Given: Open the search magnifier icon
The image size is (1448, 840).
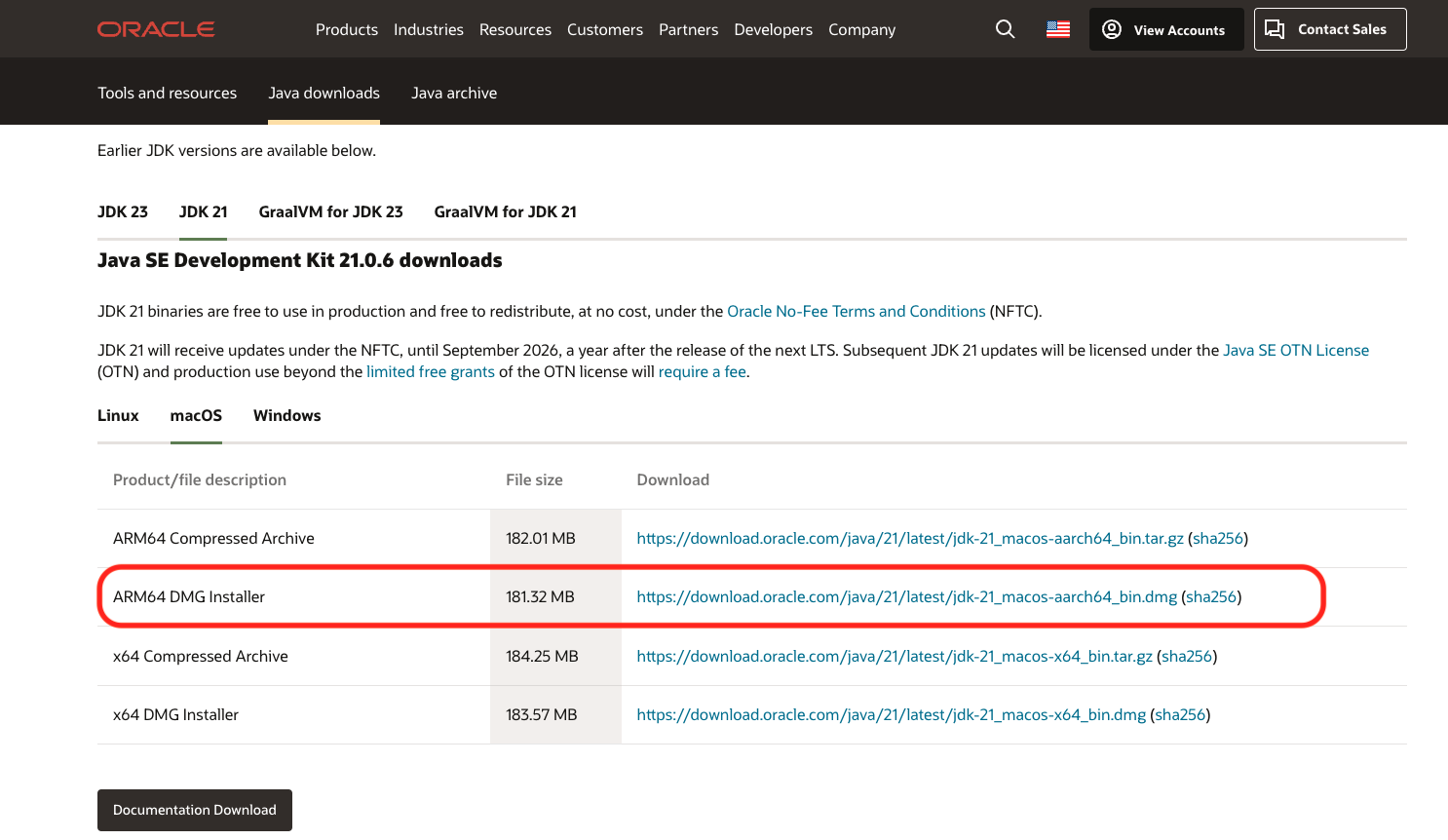Looking at the screenshot, I should point(1005,29).
